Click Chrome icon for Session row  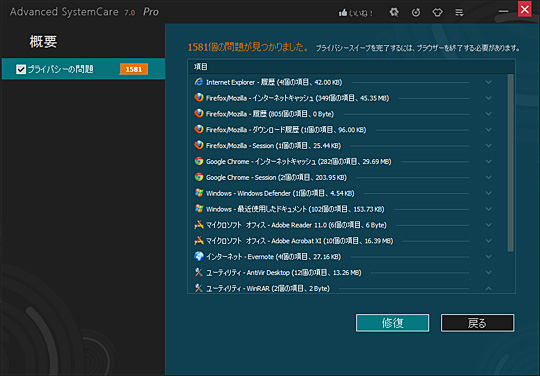[199, 177]
